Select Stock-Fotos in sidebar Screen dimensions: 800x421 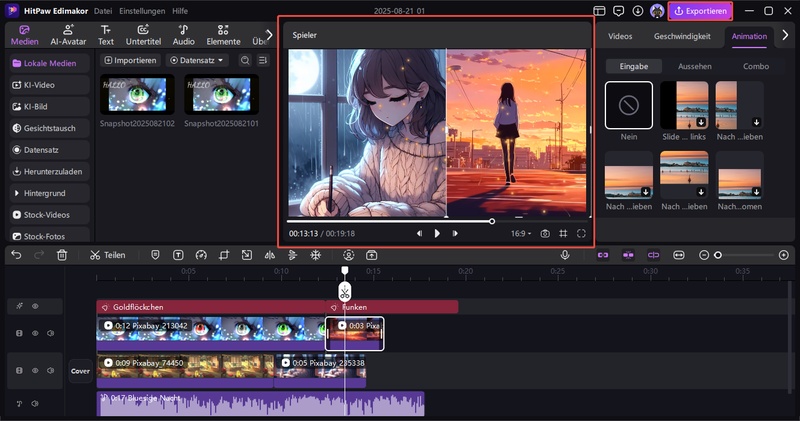(x=49, y=236)
